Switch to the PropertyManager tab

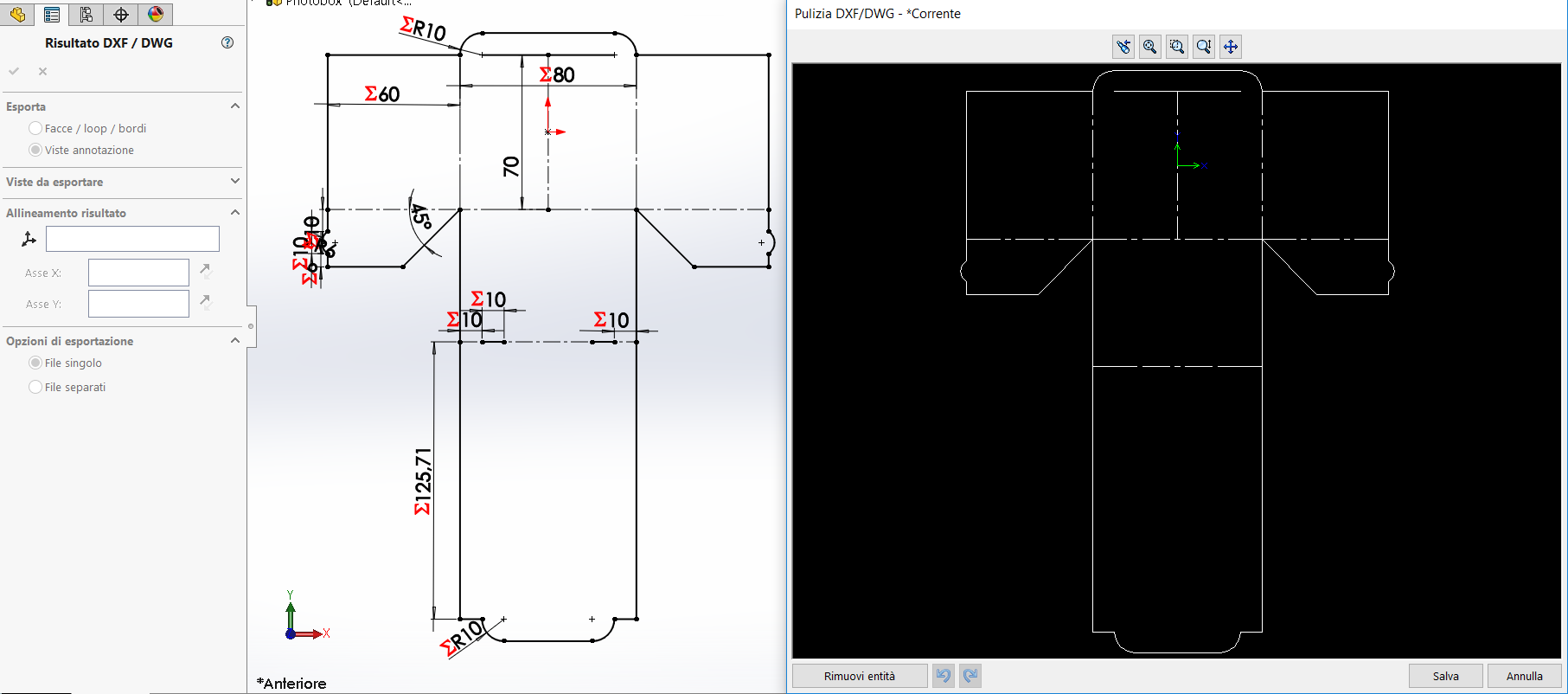click(x=52, y=14)
